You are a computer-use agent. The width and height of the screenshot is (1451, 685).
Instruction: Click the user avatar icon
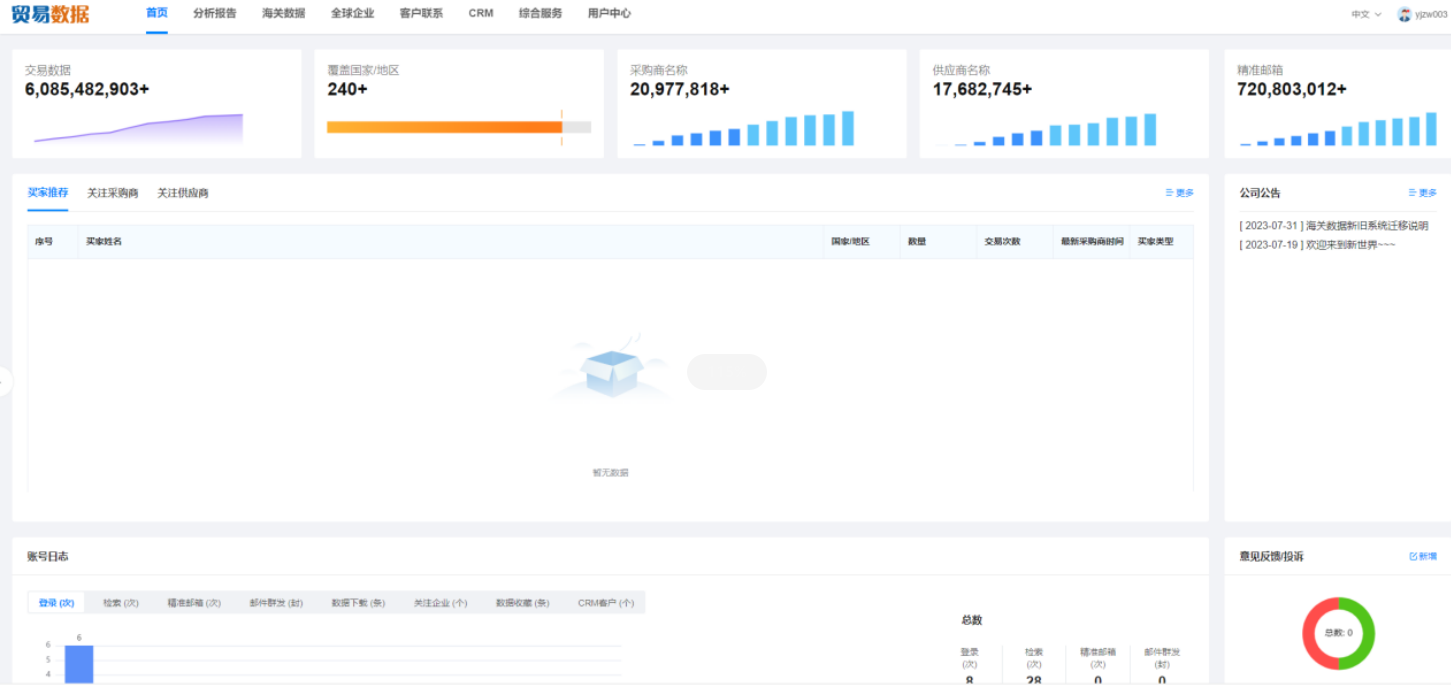coord(1404,14)
